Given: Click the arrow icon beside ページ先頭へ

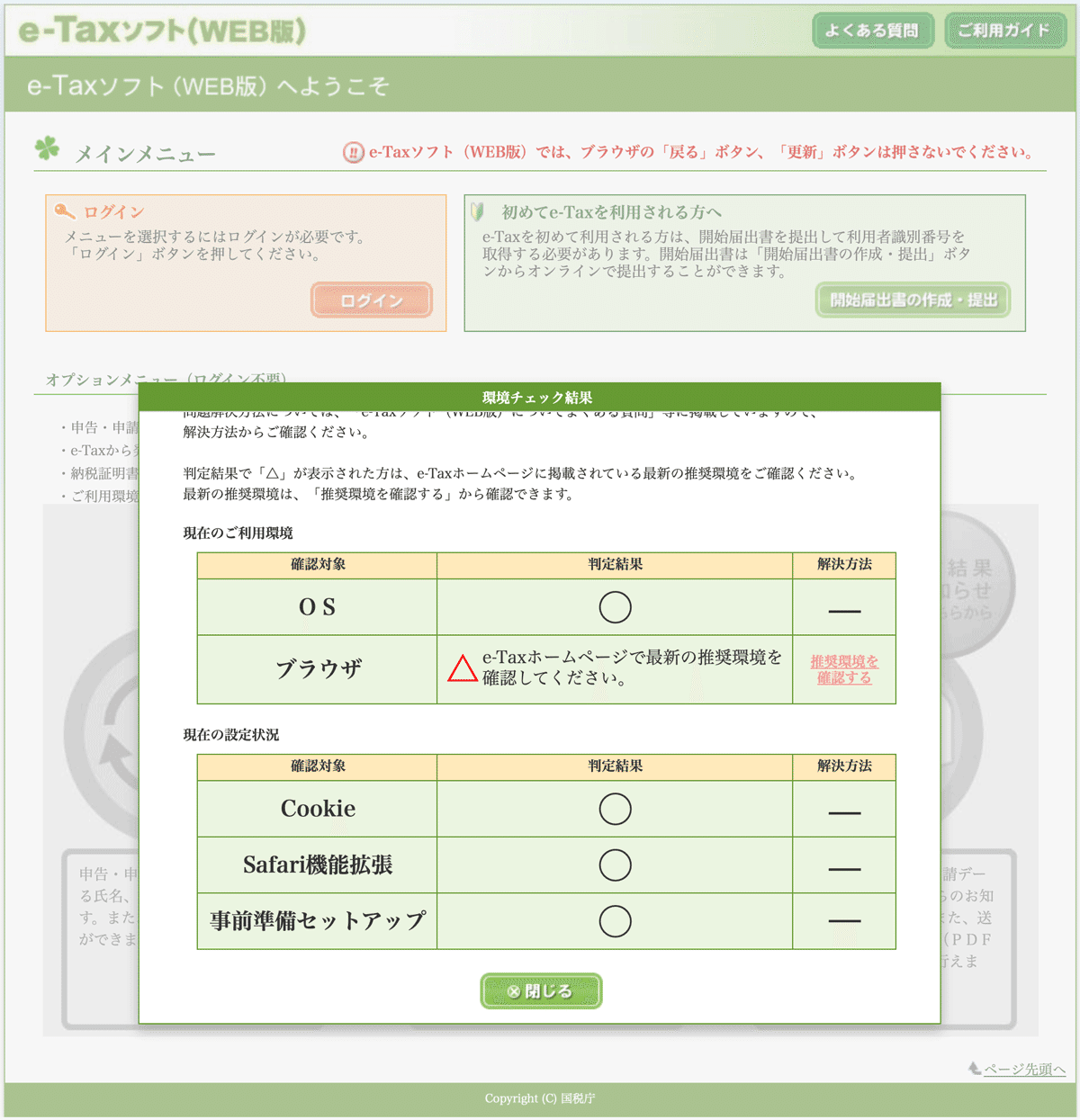Looking at the screenshot, I should pyautogui.click(x=975, y=1068).
